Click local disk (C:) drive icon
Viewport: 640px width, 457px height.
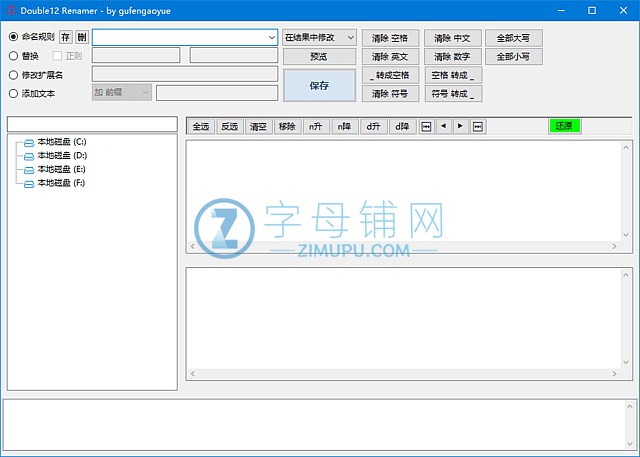pyautogui.click(x=29, y=142)
